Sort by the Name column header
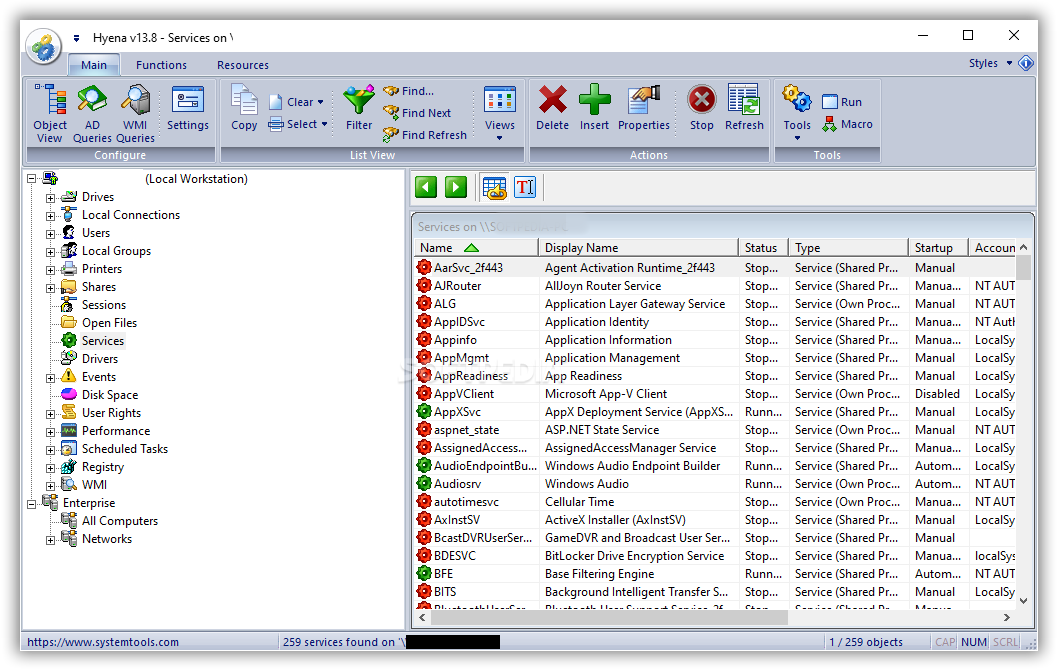Viewport: 1058px width, 671px height. pos(476,248)
